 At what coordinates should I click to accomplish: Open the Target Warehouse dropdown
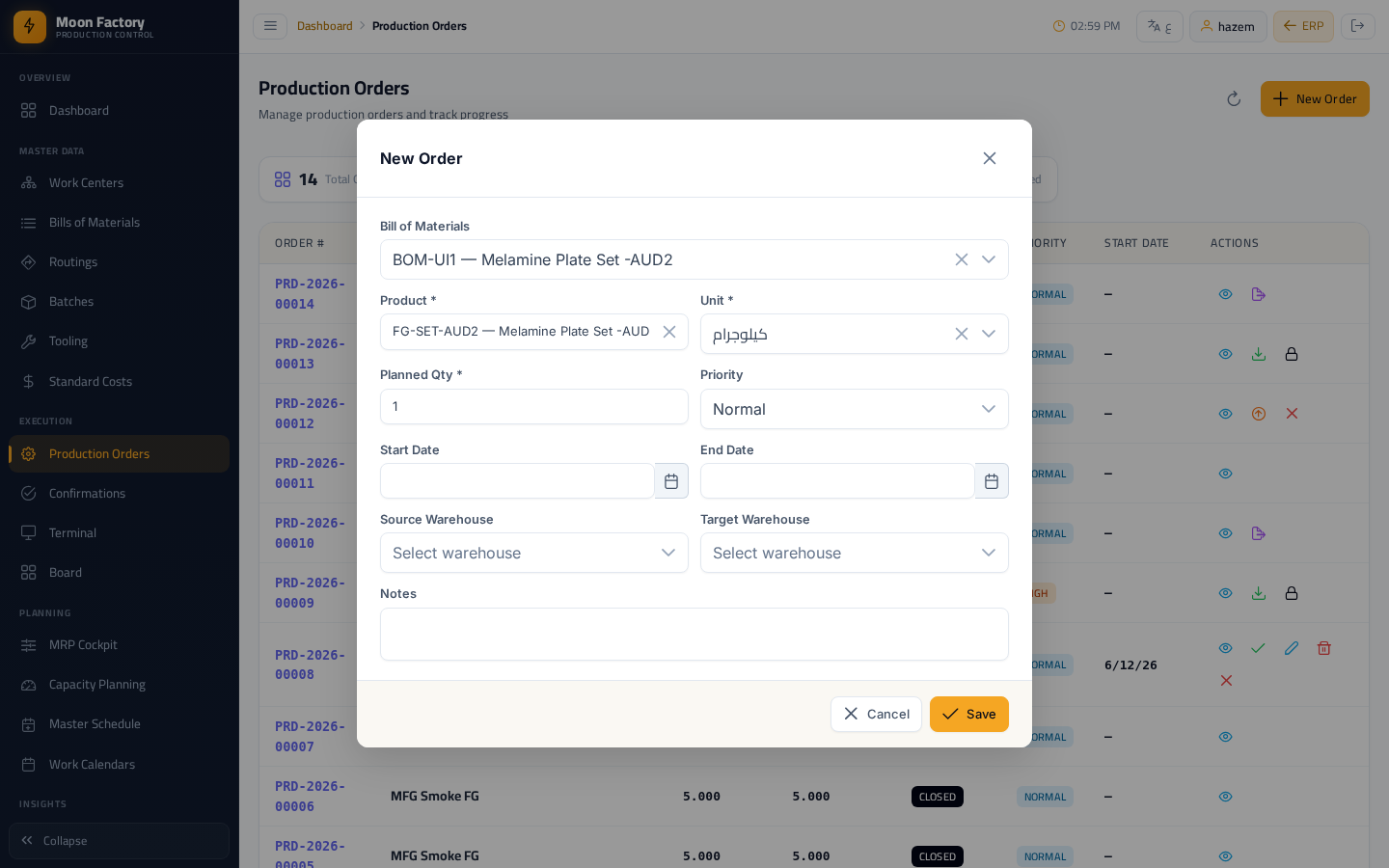pos(855,553)
